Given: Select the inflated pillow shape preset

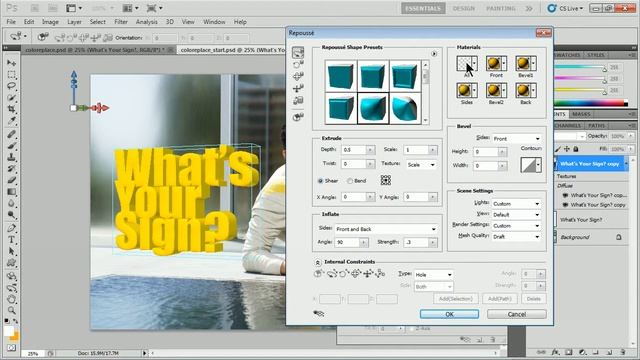Looking at the screenshot, I should click(373, 108).
